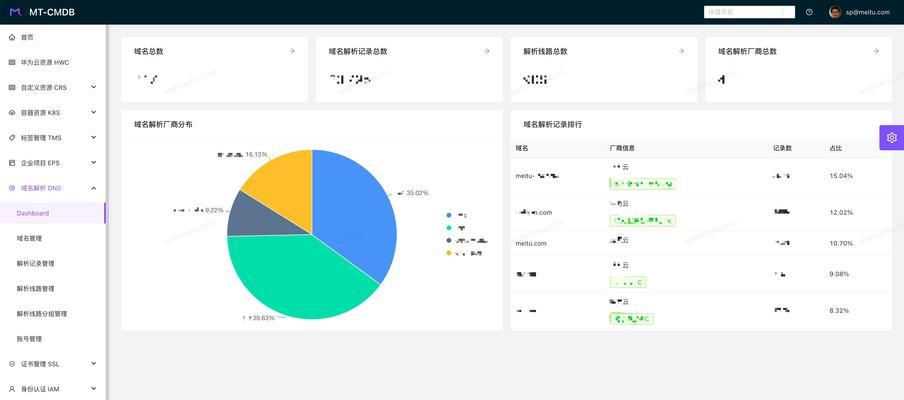
Task: Open the sp@meitu.com account menu
Action: point(868,12)
